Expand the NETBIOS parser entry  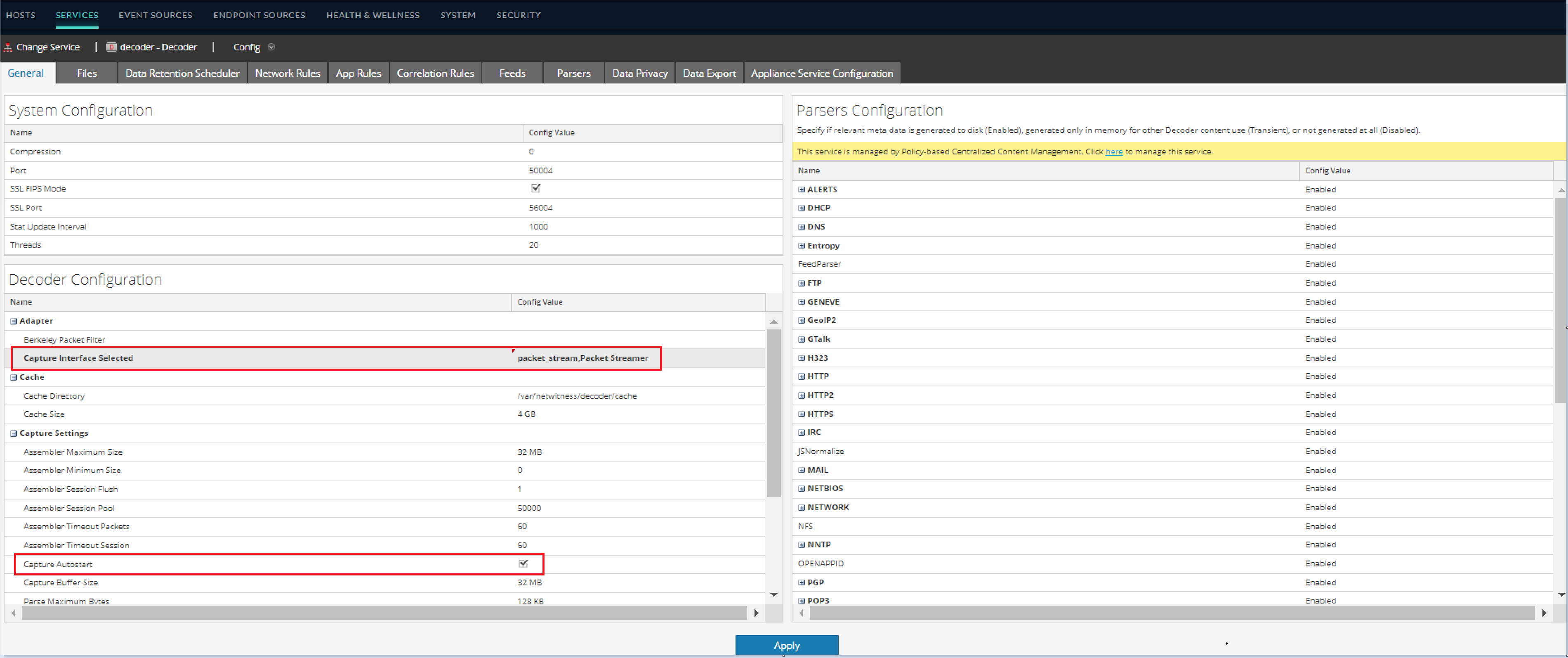802,488
